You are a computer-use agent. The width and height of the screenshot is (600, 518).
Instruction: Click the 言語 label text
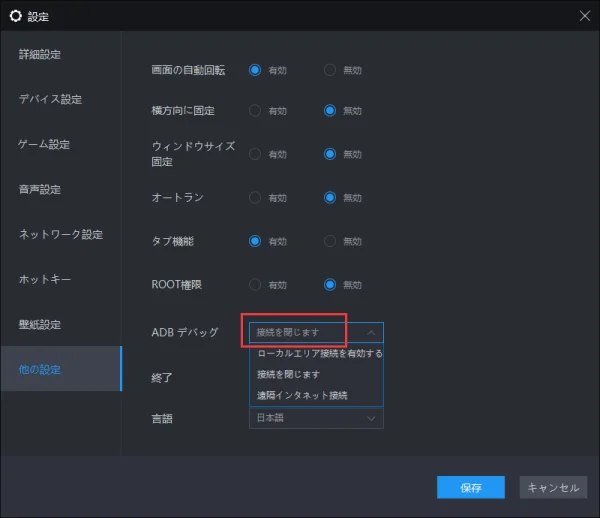[x=162, y=419]
